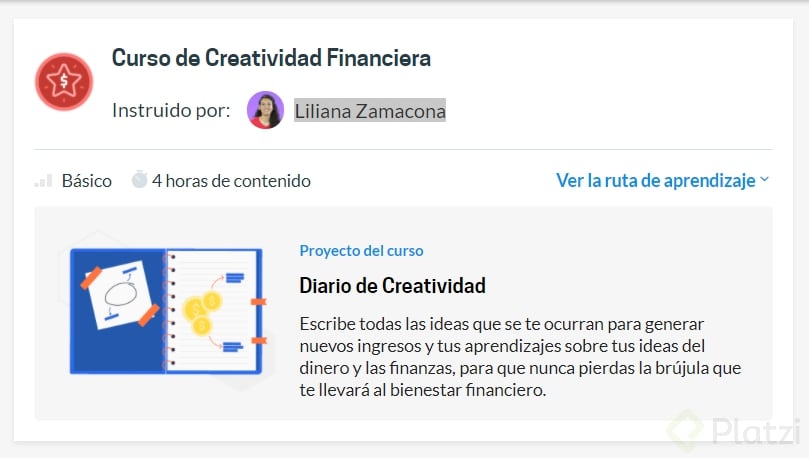Expand 'Ver la ruta de aprendizaje' dropdown

pos(662,181)
